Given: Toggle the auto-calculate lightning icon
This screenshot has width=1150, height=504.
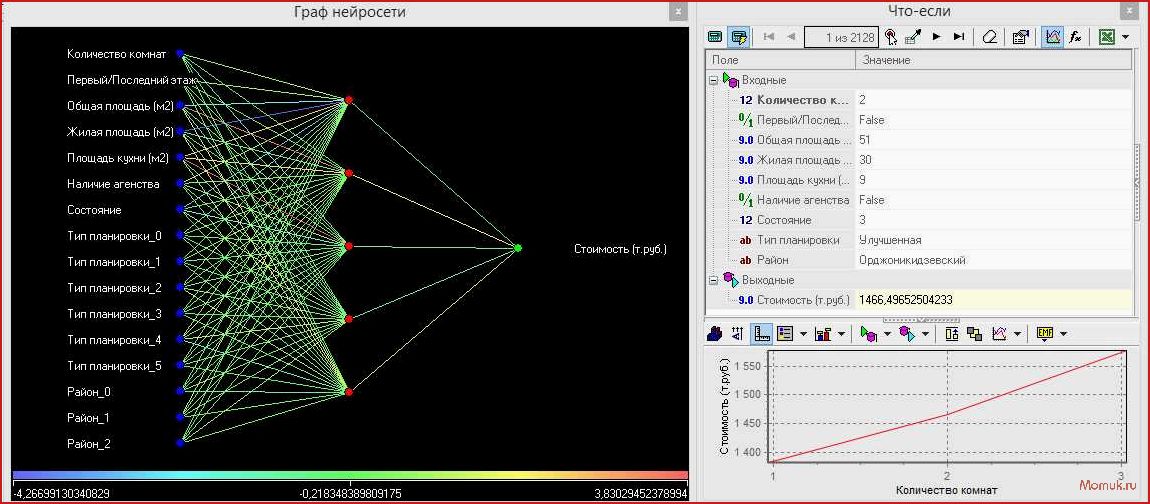Looking at the screenshot, I should 739,37.
